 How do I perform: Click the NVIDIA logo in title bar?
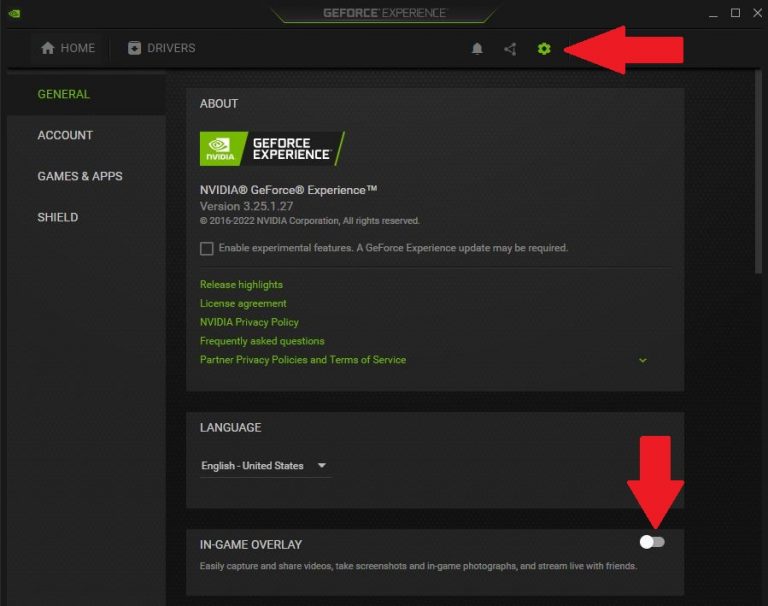(14, 13)
